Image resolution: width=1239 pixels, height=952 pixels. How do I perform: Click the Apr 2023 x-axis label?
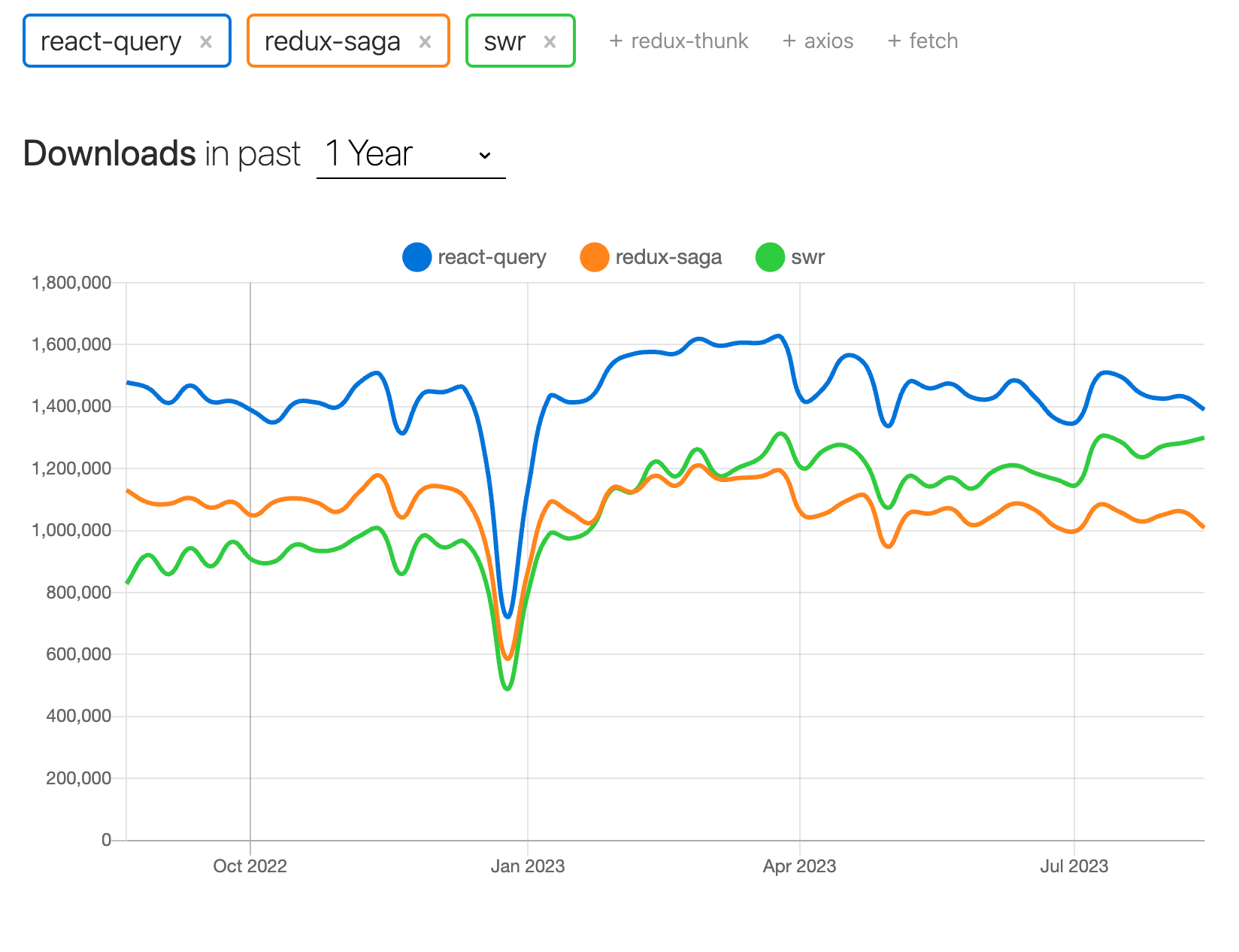tap(800, 866)
